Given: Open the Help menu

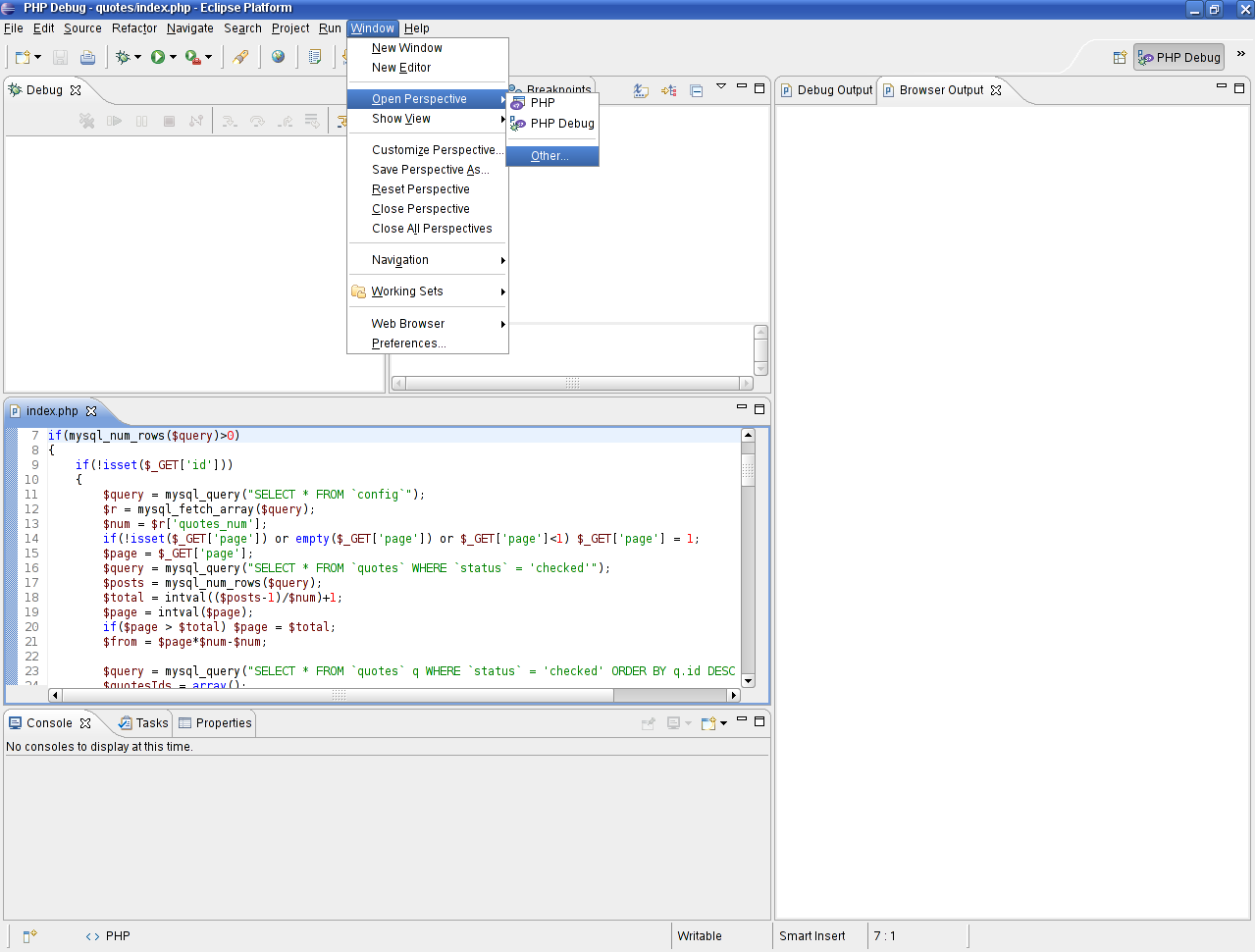Looking at the screenshot, I should coord(417,28).
